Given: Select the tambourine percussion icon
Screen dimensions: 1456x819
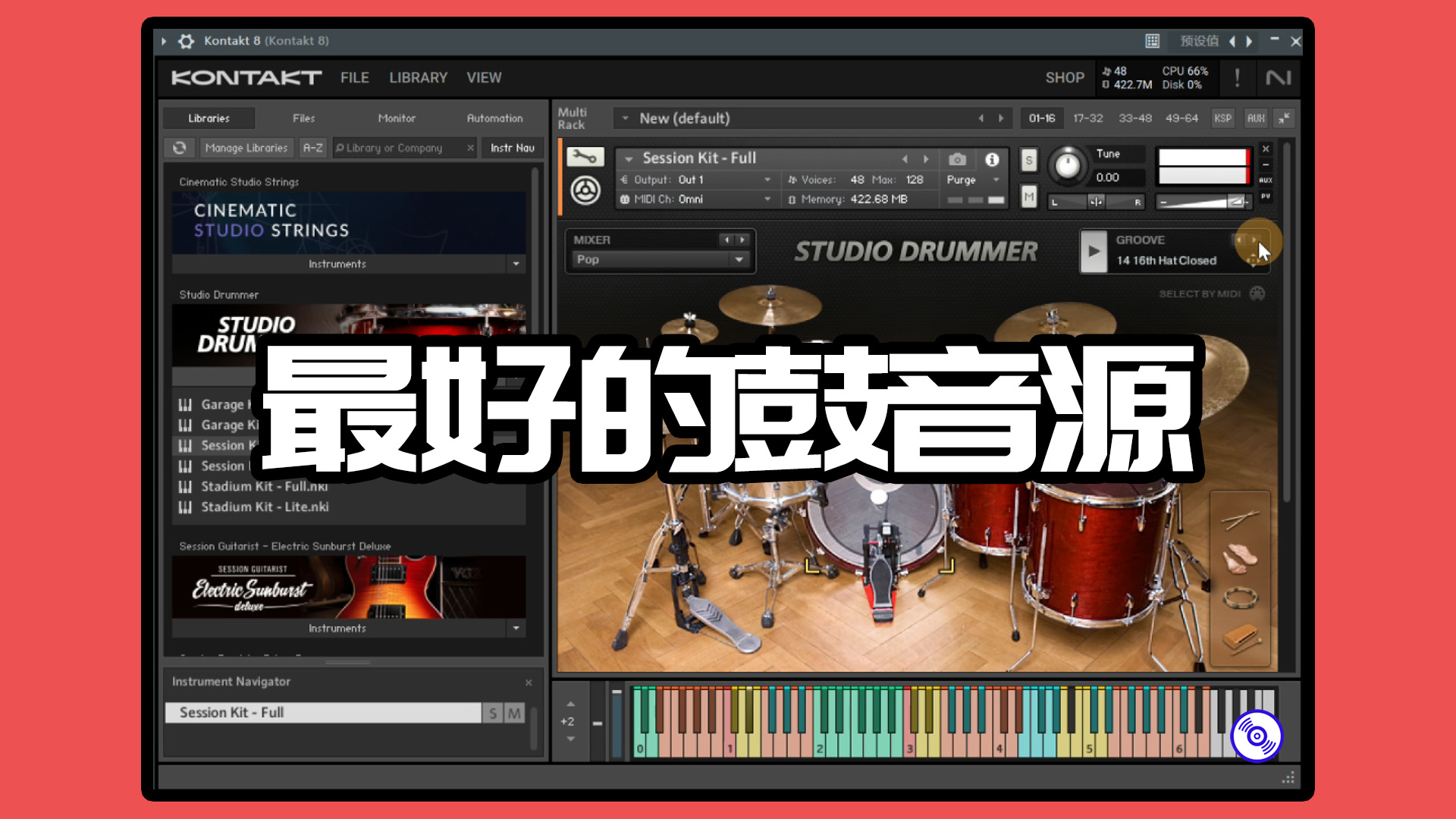Looking at the screenshot, I should (x=1240, y=598).
